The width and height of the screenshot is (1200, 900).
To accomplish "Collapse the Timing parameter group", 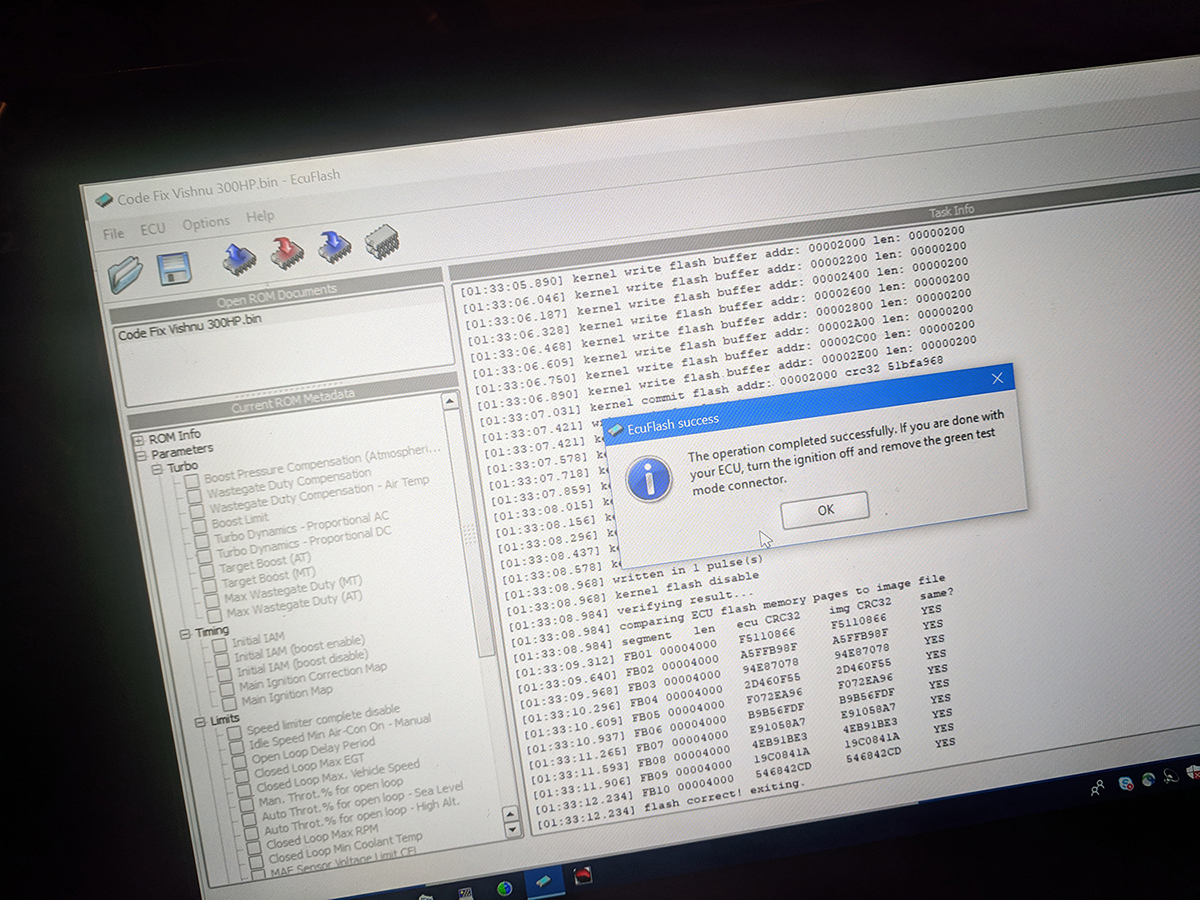I will (x=186, y=634).
